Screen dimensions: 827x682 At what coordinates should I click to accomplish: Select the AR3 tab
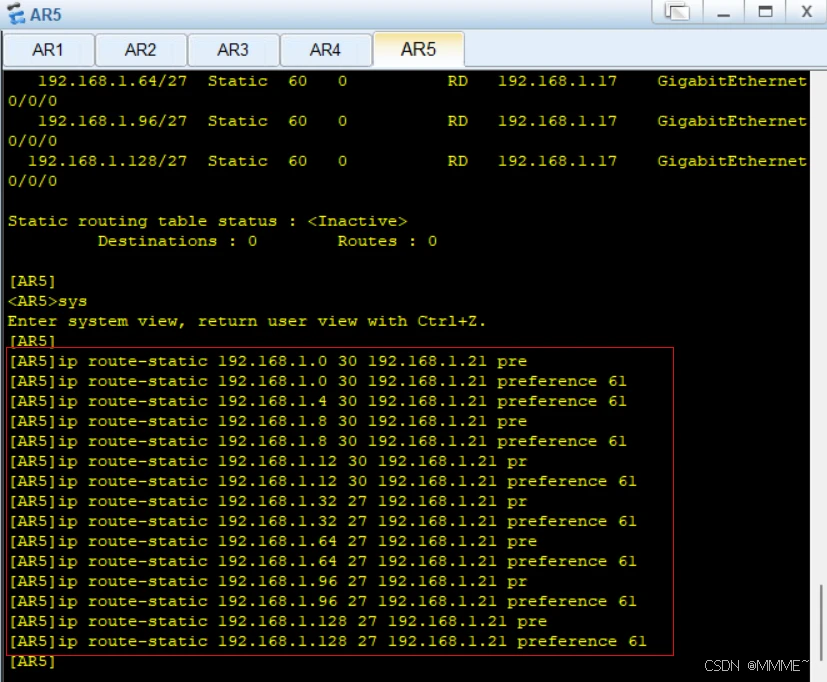click(232, 50)
